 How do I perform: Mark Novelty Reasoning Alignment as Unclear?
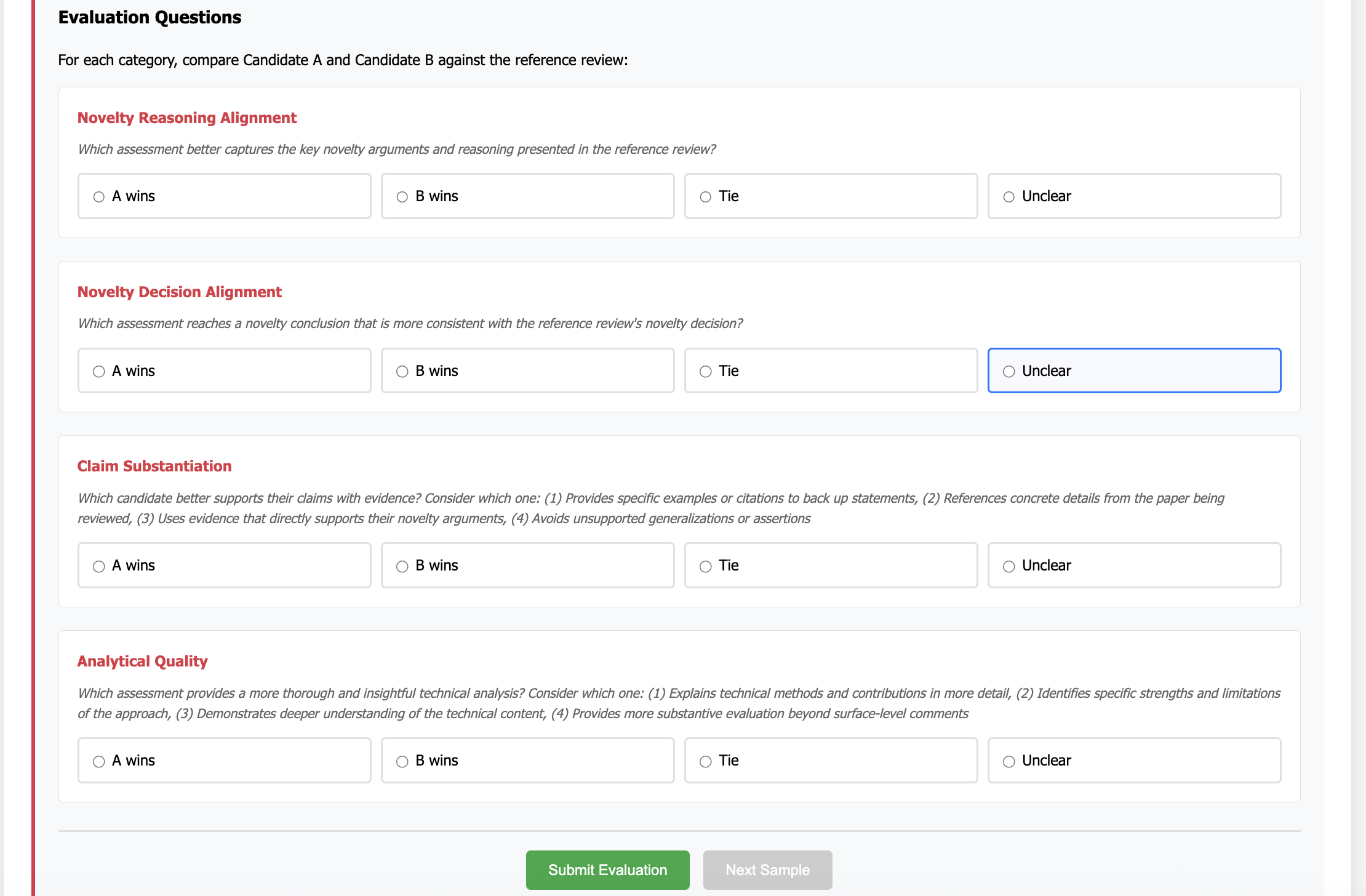coord(1009,197)
